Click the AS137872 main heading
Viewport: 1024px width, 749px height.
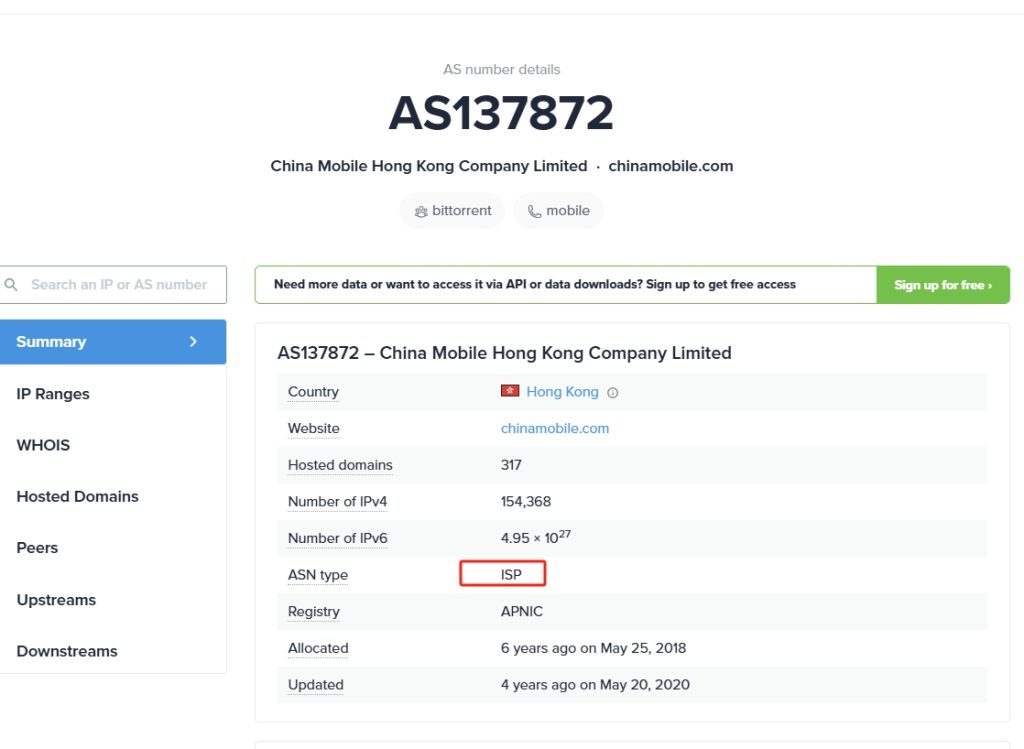(x=501, y=113)
